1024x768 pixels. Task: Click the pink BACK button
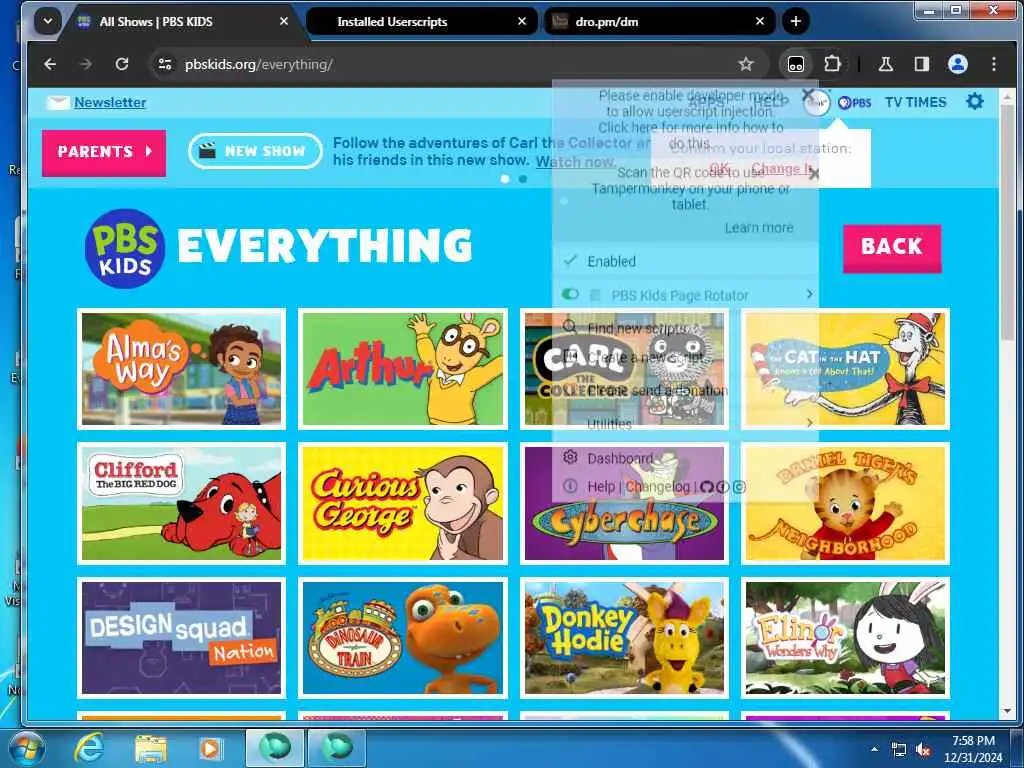(891, 248)
